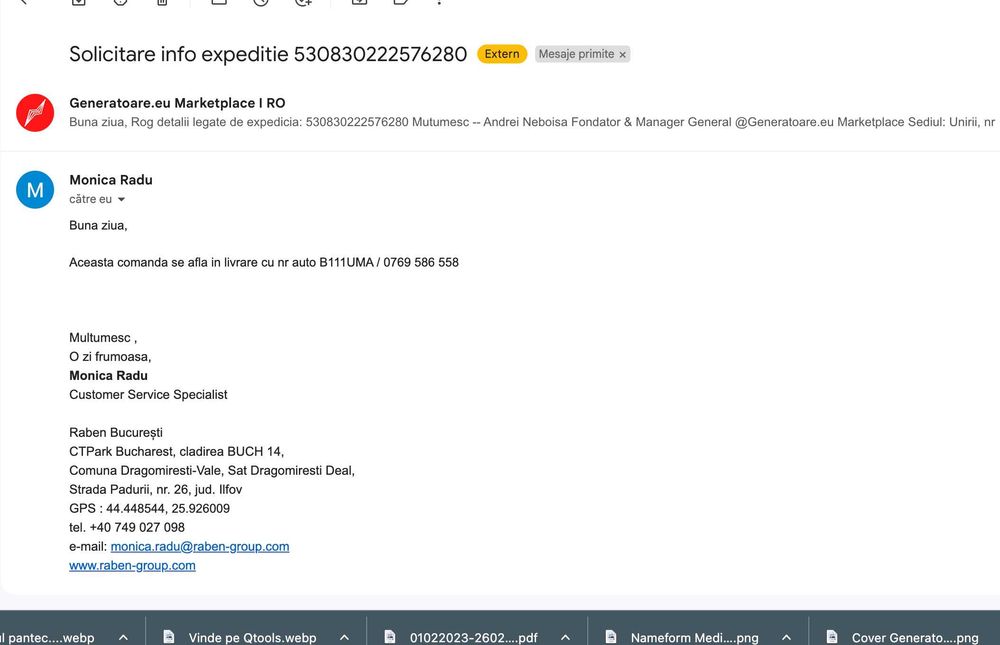This screenshot has width=1000, height=645.
Task: Click the 'O zi frumoasa,' line
Action: point(110,357)
